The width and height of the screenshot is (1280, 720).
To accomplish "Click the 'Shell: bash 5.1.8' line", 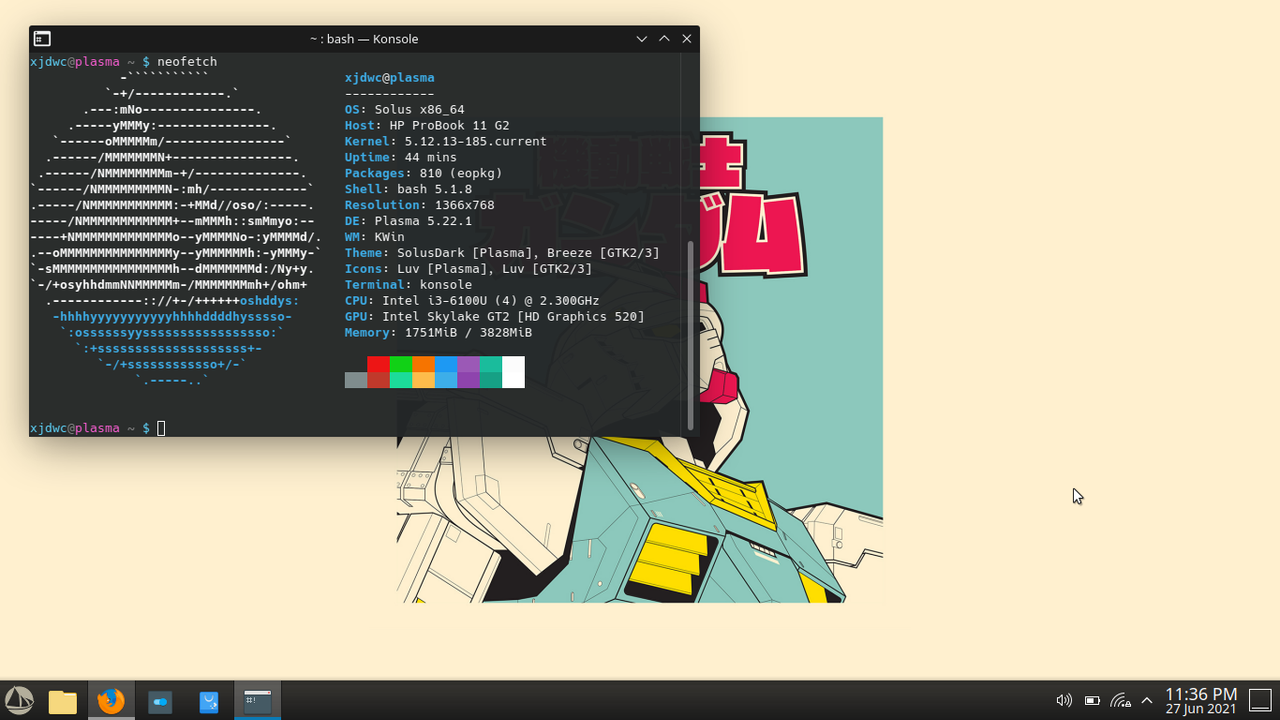I will pos(409,189).
